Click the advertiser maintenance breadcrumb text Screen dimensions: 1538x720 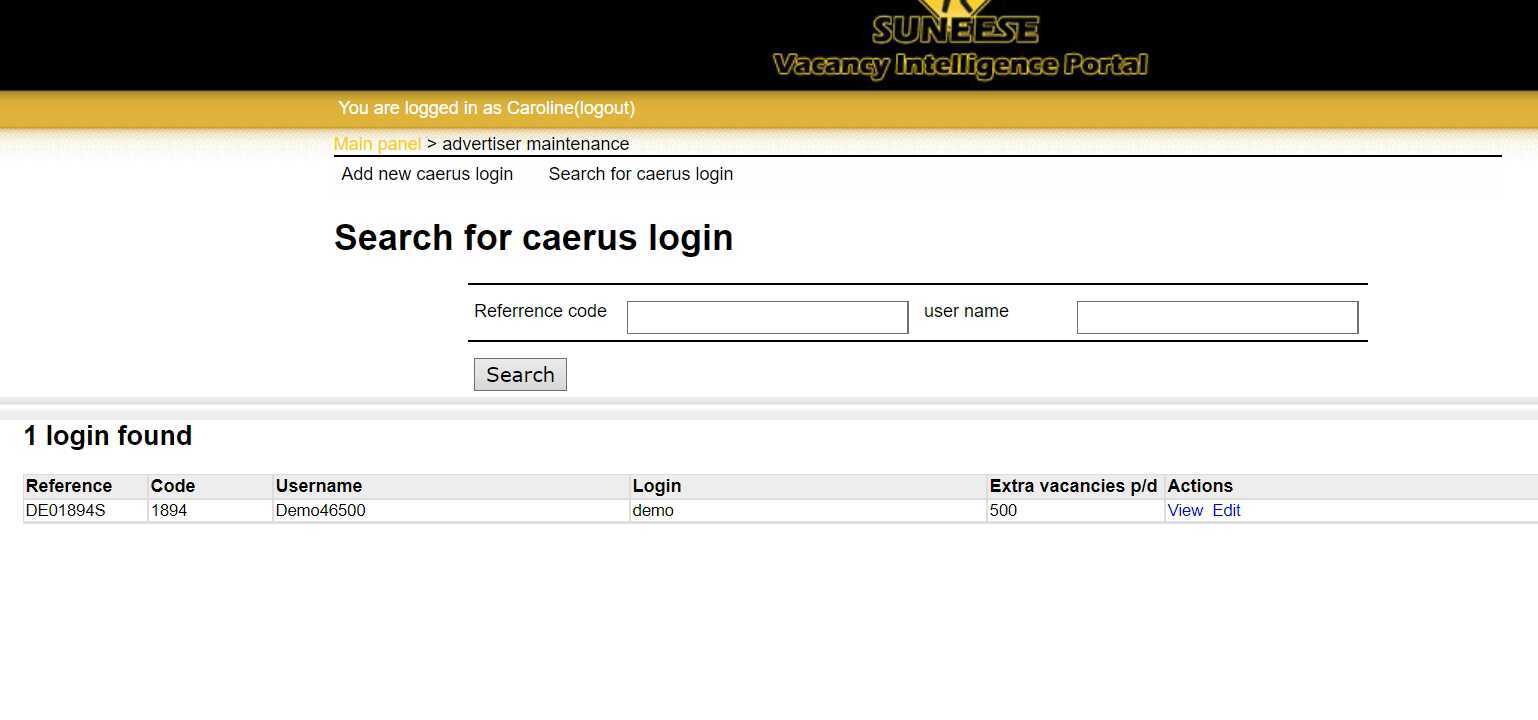pyautogui.click(x=536, y=143)
